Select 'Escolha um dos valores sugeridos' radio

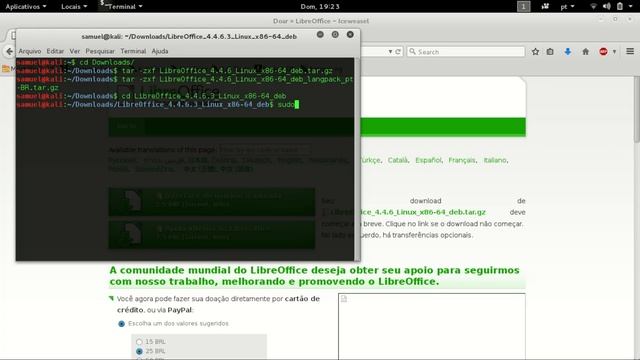coord(121,324)
